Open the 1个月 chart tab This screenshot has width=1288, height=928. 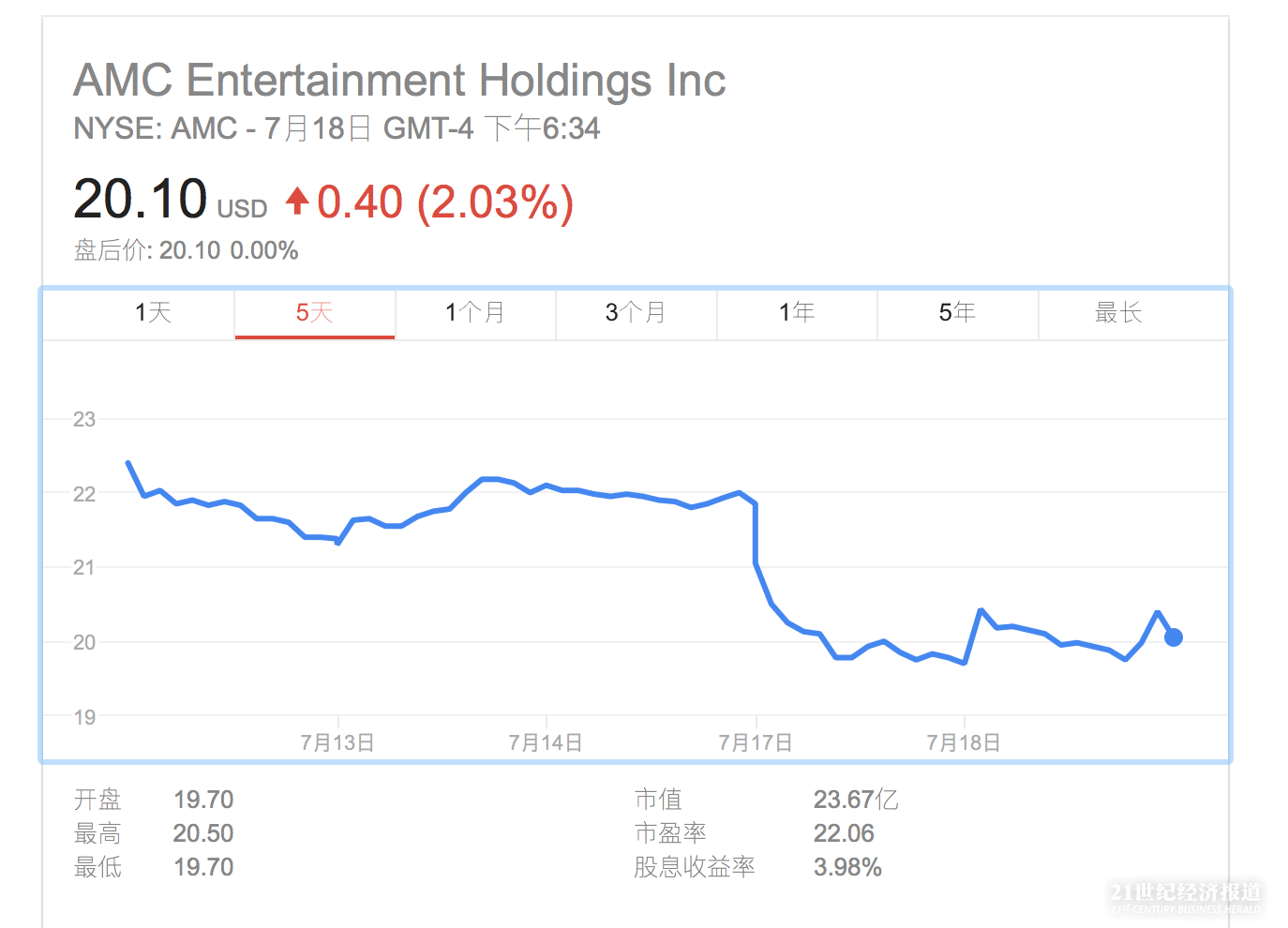tap(475, 313)
